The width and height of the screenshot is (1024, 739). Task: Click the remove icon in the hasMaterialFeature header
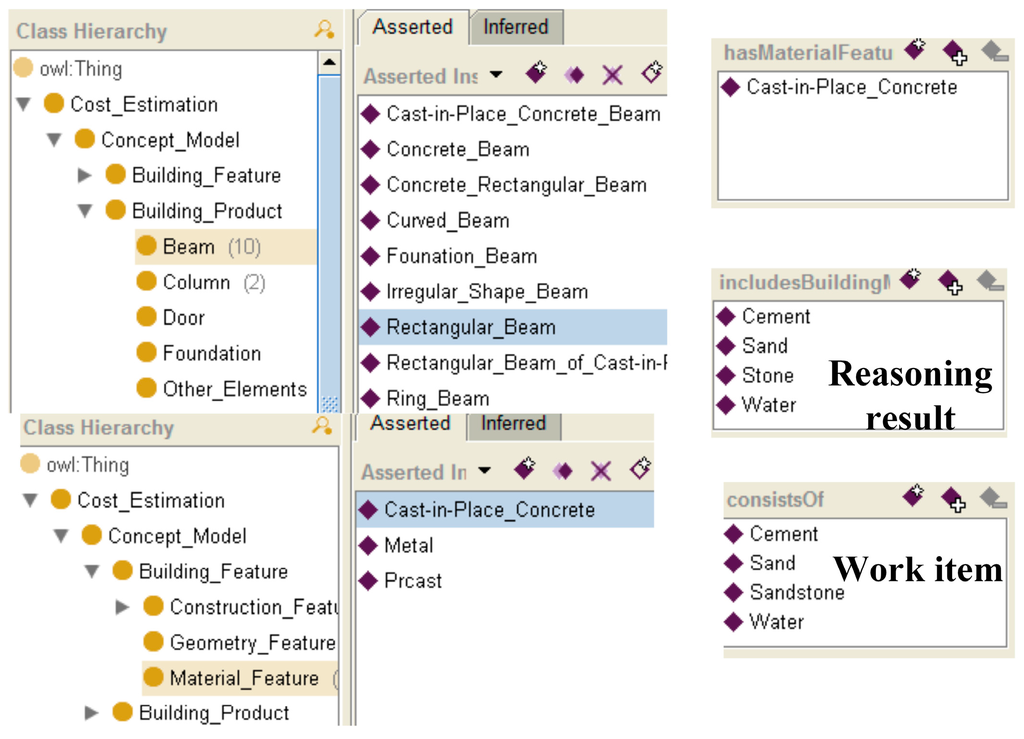click(x=991, y=51)
